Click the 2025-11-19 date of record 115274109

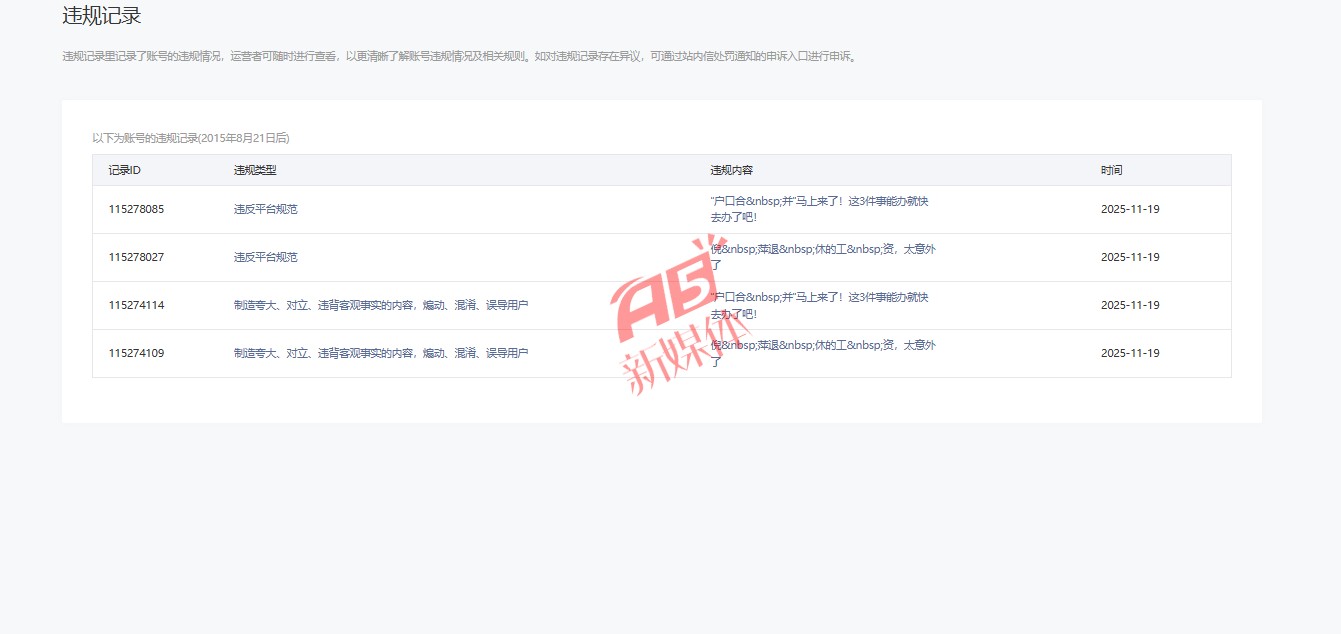click(1130, 353)
